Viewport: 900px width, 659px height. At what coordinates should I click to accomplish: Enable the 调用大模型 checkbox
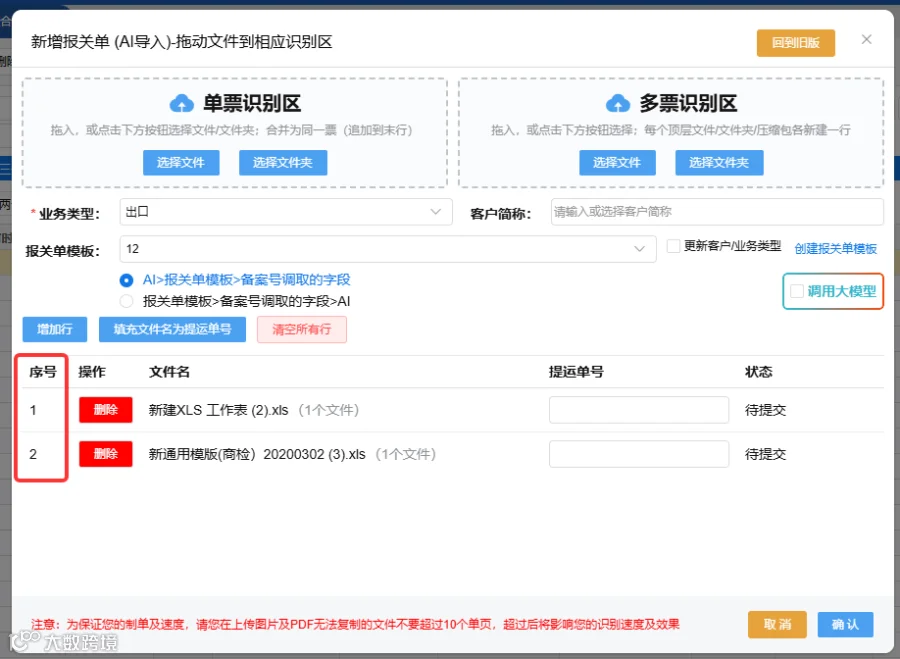[797, 291]
